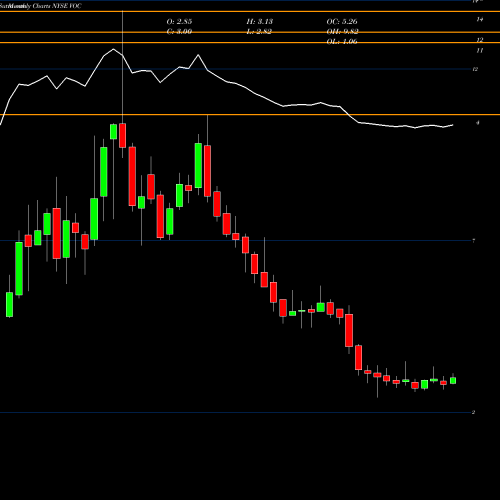The image size is (500, 500).
Task: Click the red candle with the tallest upper wick
Action: (x=122, y=135)
